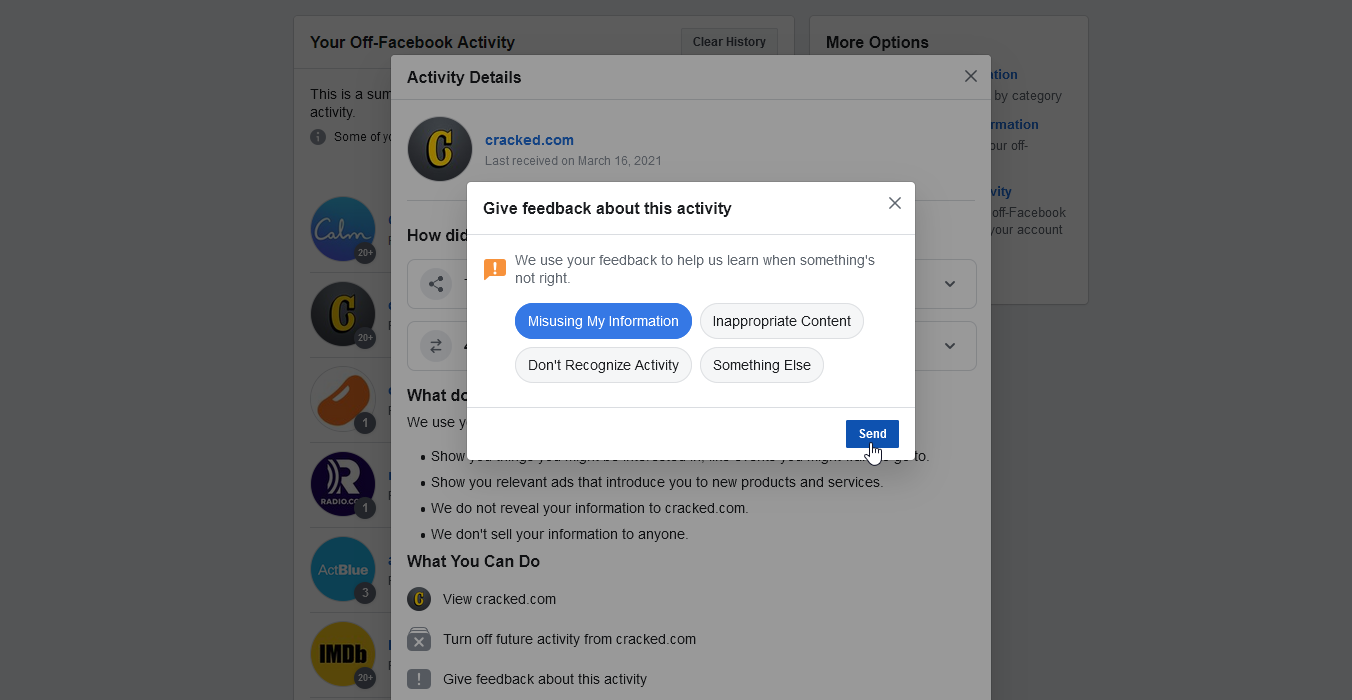Open the orange bean logo in activity list
The image size is (1352, 700).
[343, 399]
